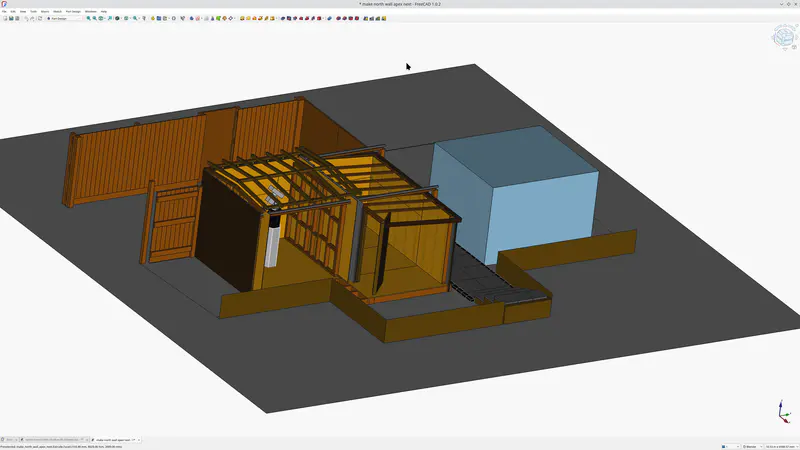This screenshot has width=800, height=450.
Task: Select the Polar pattern tool
Action: 378,18
